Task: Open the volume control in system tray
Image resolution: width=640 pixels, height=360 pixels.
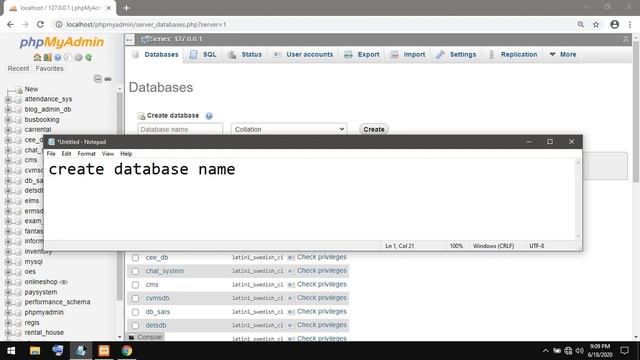Action: pyautogui.click(x=580, y=351)
